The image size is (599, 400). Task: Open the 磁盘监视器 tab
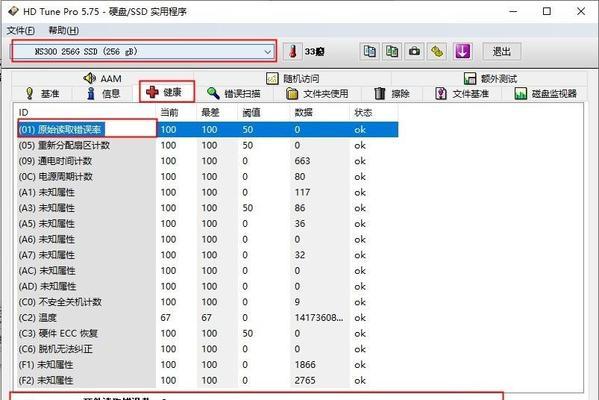(546, 93)
